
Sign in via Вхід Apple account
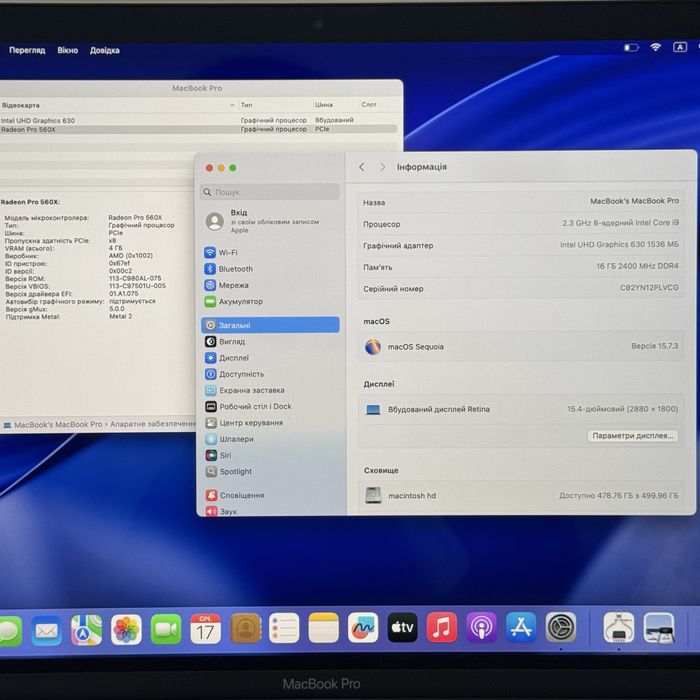[270, 221]
